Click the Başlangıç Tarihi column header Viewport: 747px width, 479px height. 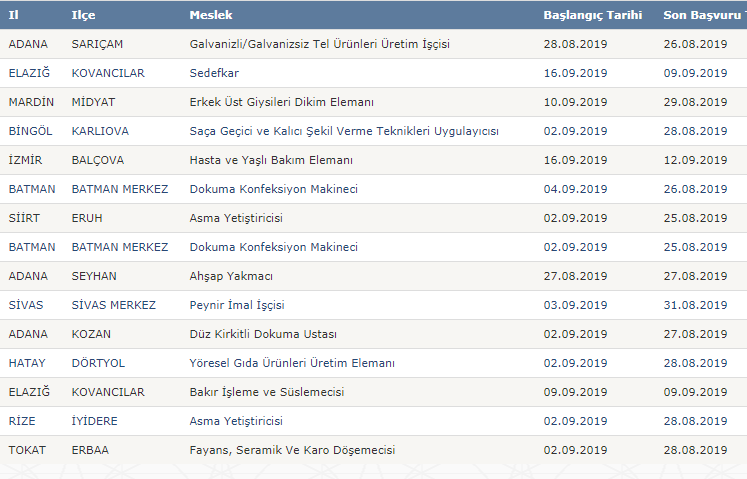pos(593,15)
